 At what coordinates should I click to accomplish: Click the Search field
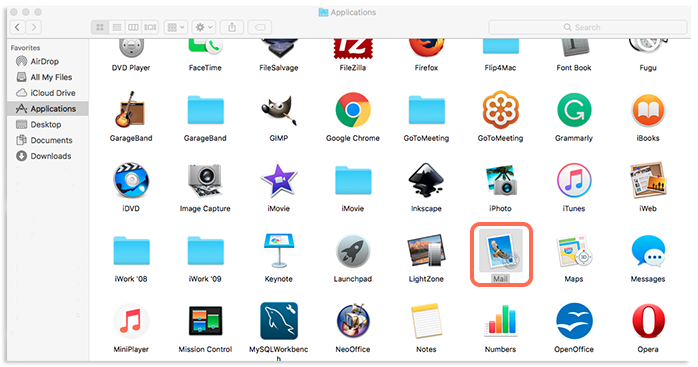tap(588, 27)
